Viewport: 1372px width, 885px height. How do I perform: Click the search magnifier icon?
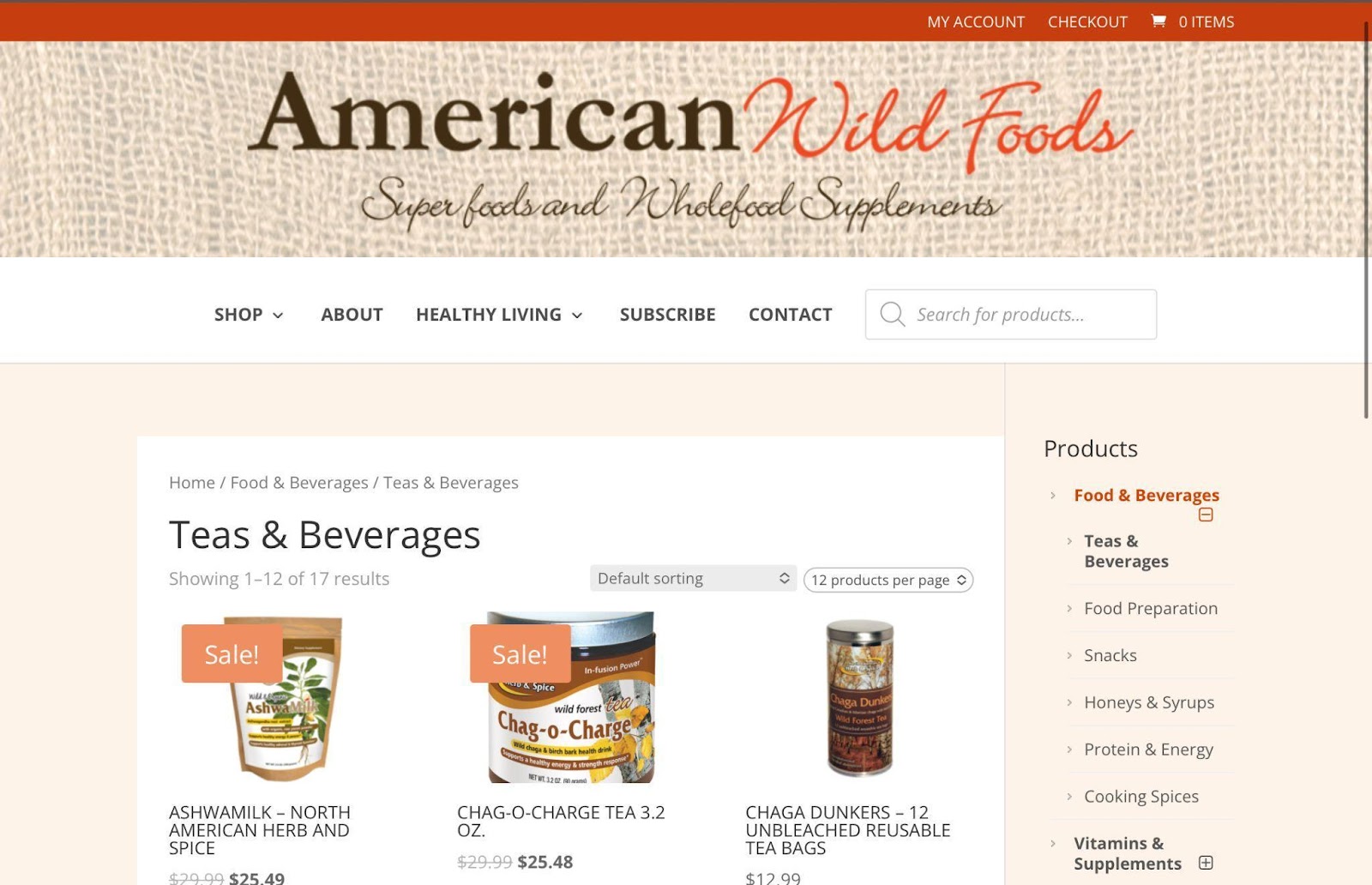click(892, 314)
